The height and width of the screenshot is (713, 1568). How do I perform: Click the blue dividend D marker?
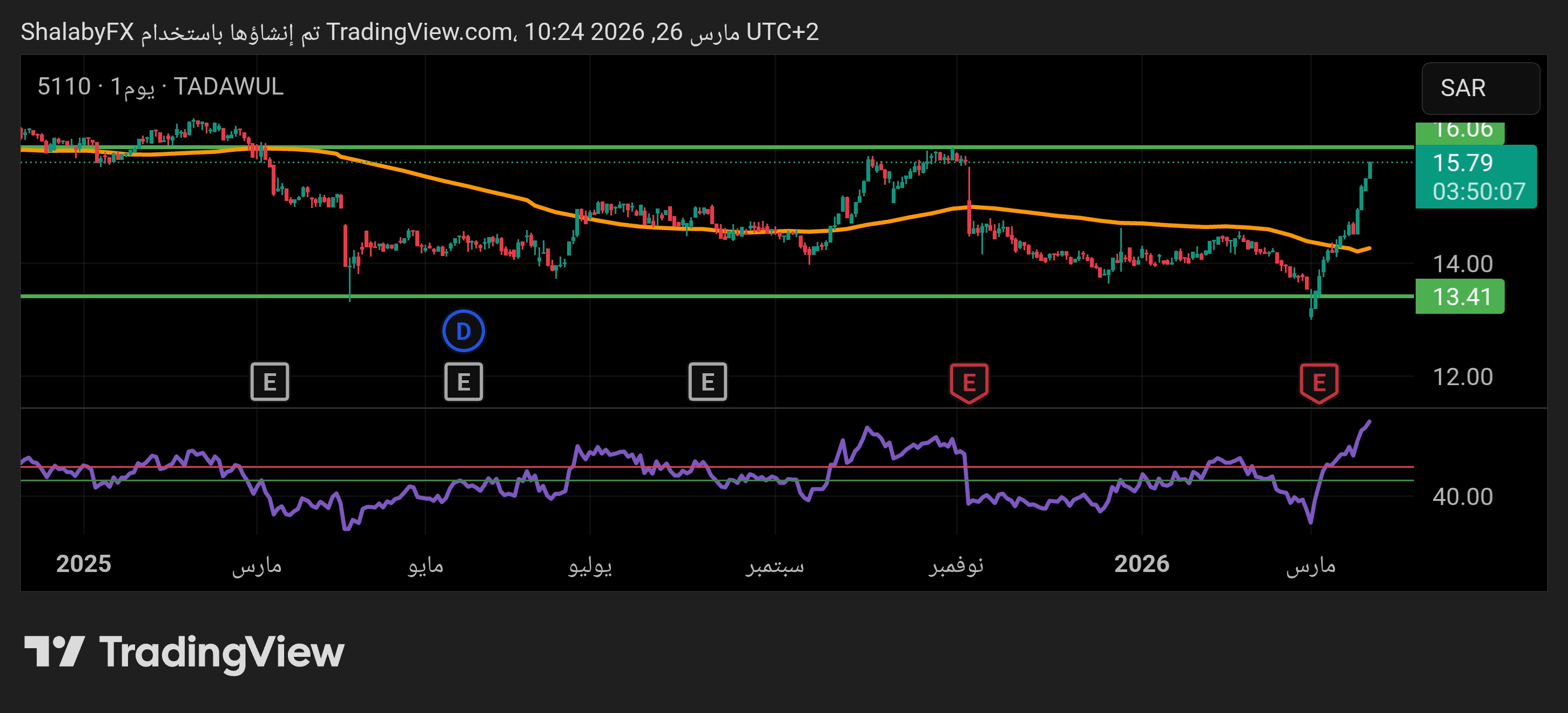(463, 331)
